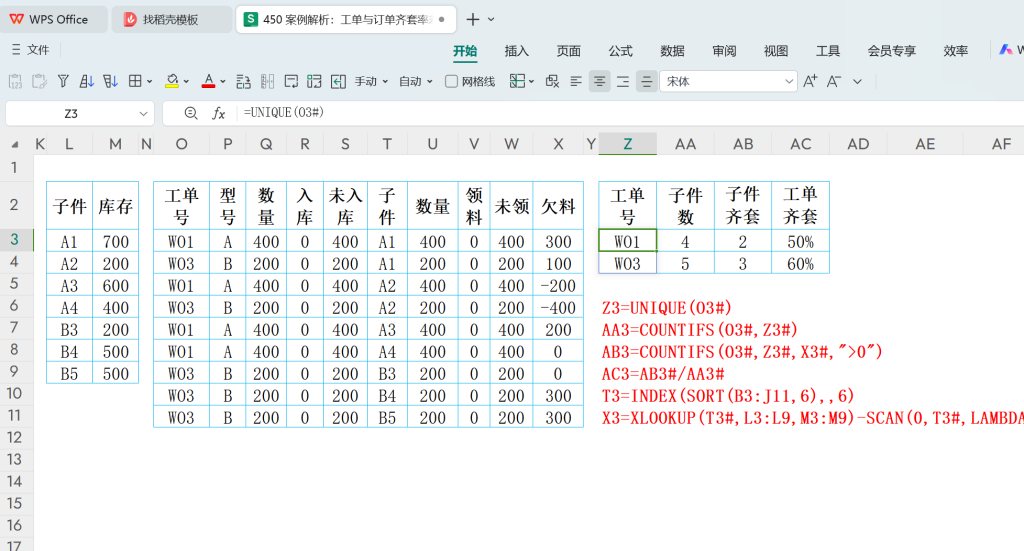The width and height of the screenshot is (1024, 551).
Task: Click the filter funnel icon
Action: click(63, 82)
